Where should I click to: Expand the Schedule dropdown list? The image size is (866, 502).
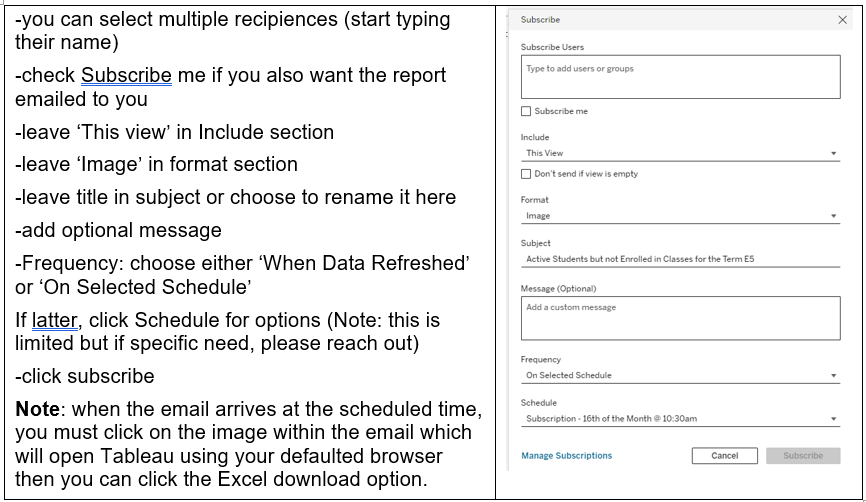point(680,419)
